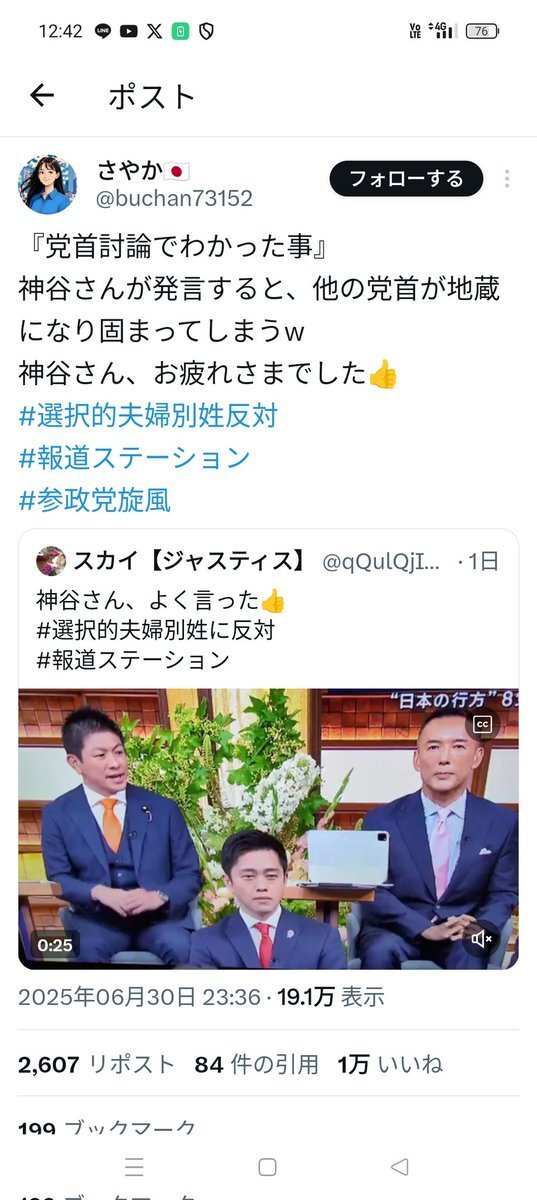Go back using the top-left arrow
This screenshot has width=537, height=1200.
pos(41,96)
